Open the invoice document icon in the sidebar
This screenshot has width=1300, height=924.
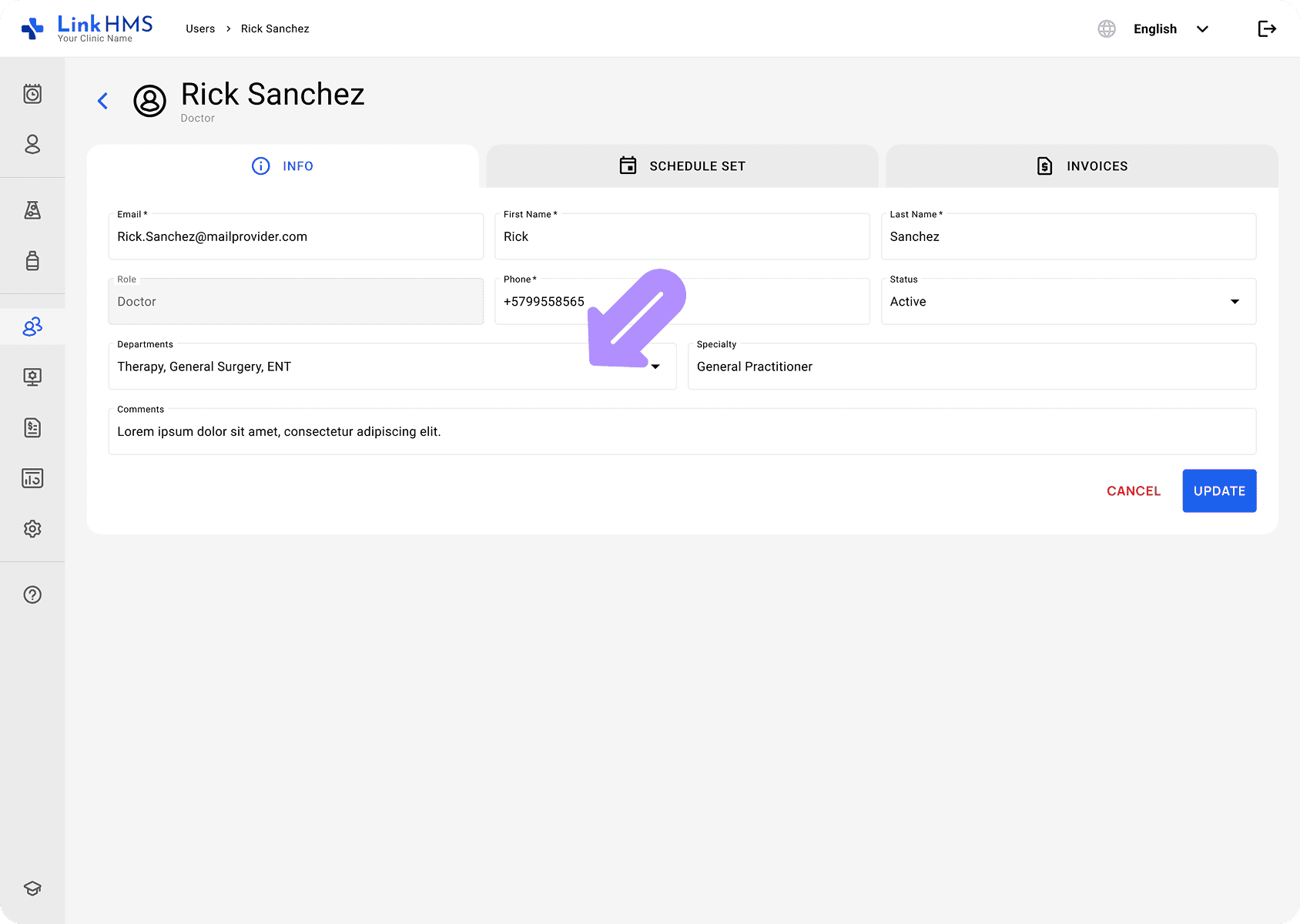[32, 428]
